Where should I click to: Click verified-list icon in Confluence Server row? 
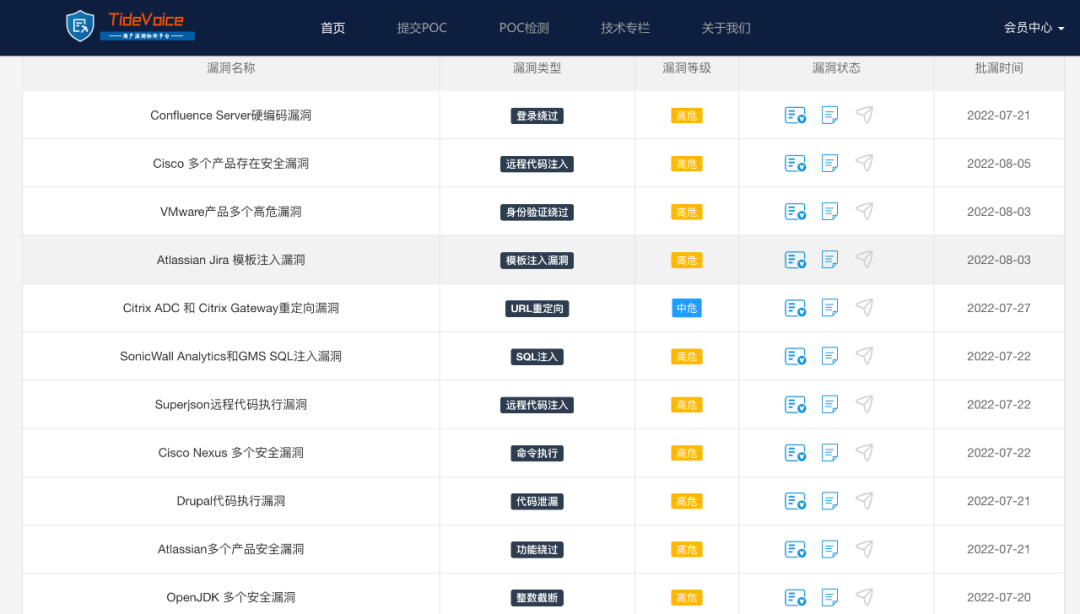click(796, 115)
